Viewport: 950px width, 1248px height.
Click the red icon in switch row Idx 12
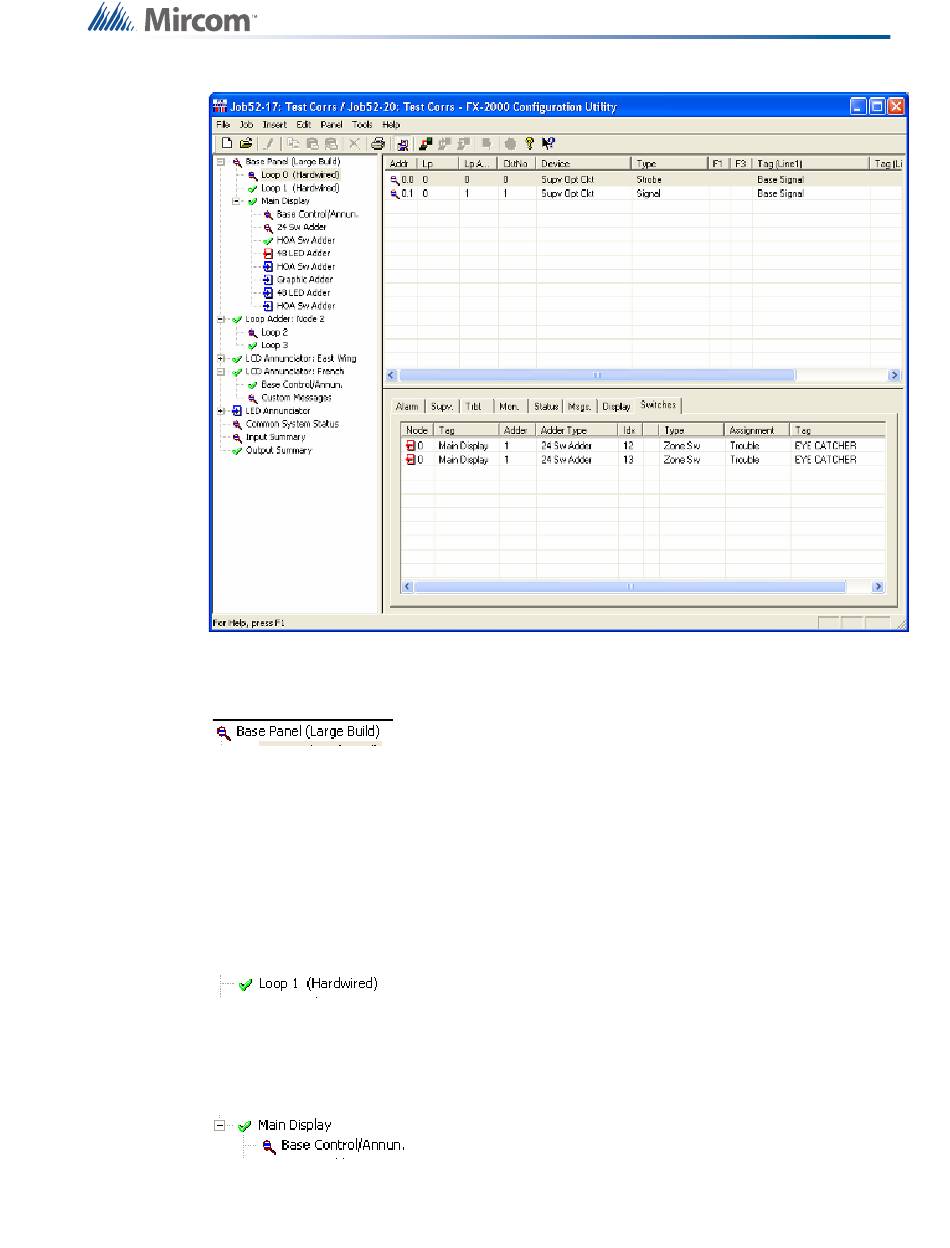pyautogui.click(x=410, y=446)
